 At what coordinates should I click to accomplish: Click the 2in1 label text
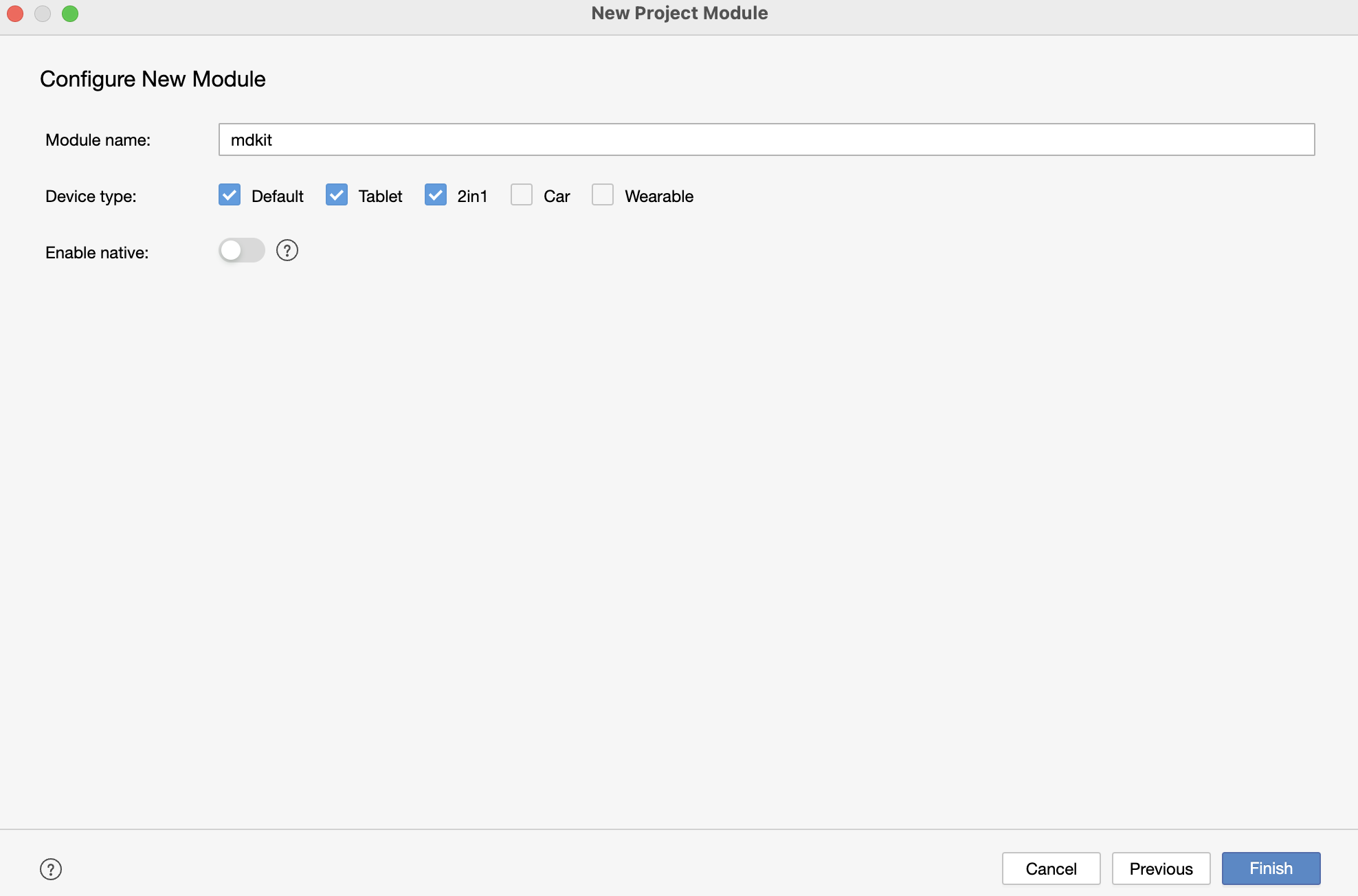tap(472, 197)
